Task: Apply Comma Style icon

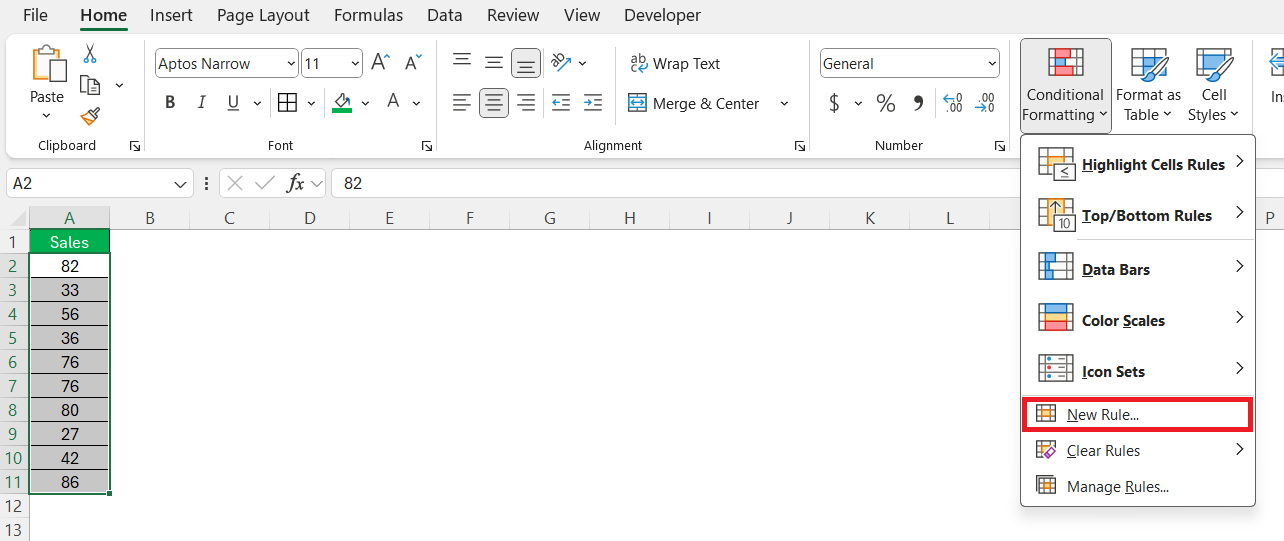Action: [x=918, y=102]
